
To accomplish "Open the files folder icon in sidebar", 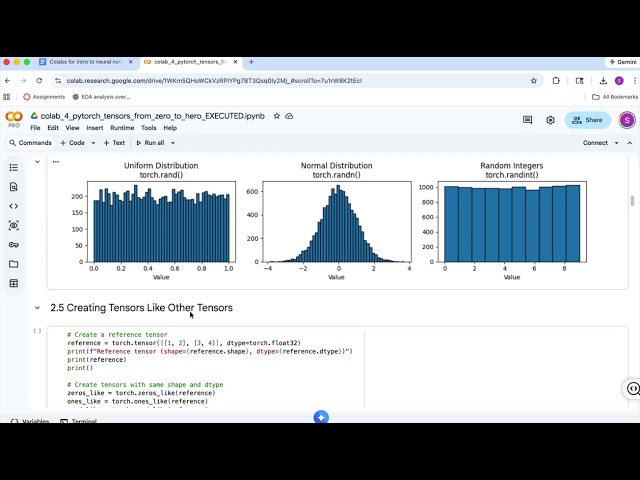I will [13, 264].
